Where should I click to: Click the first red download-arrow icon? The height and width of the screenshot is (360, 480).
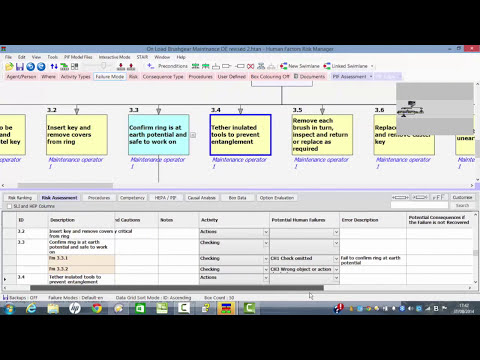pos(121,66)
